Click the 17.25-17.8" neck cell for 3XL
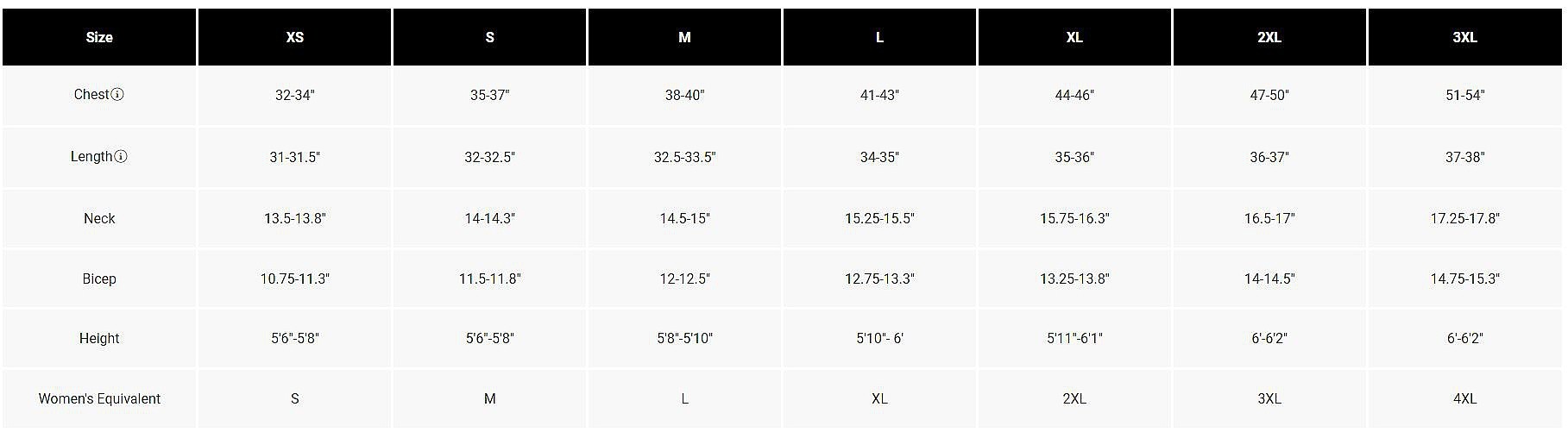 click(1464, 218)
